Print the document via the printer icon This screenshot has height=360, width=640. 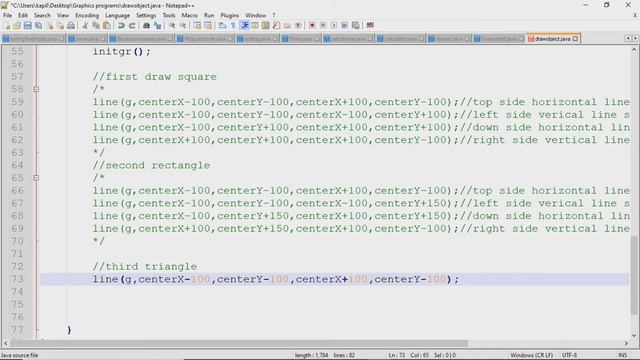coord(71,26)
